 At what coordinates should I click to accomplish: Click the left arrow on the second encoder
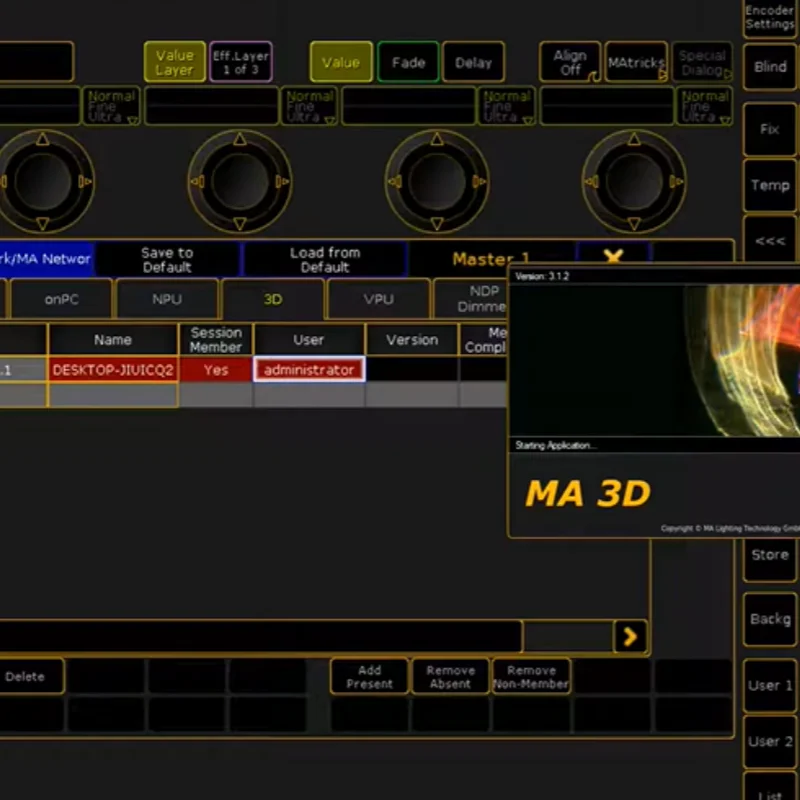click(x=197, y=181)
